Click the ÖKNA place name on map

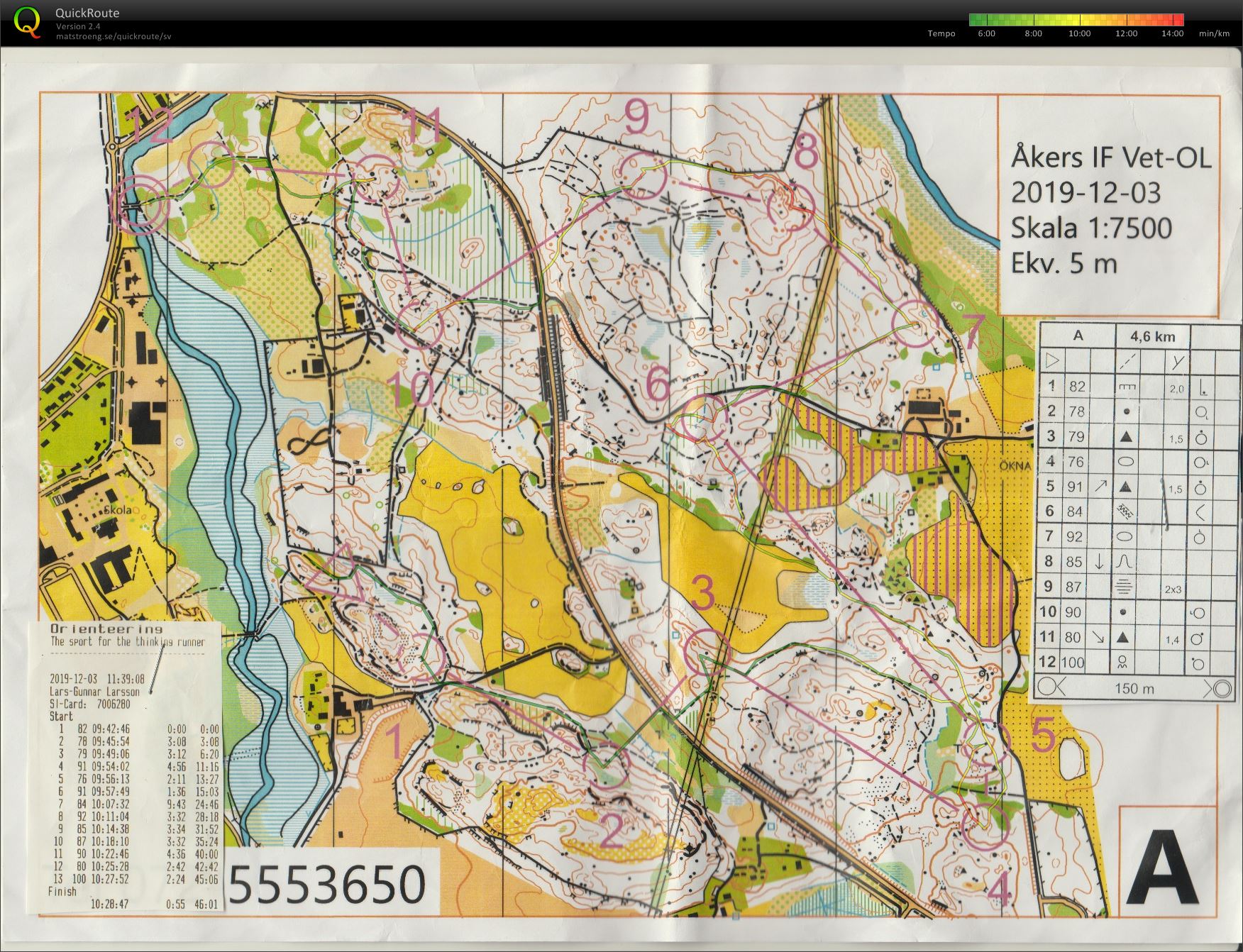coord(1015,466)
